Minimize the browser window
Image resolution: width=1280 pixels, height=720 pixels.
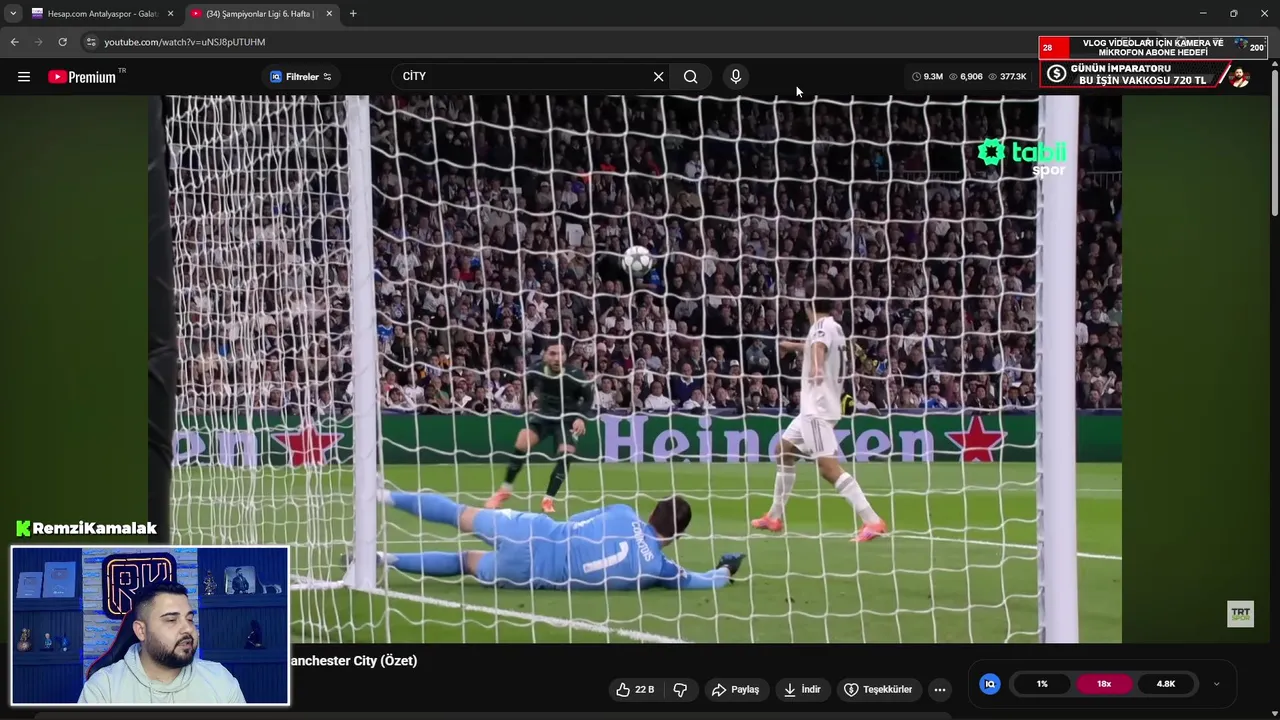(1203, 14)
